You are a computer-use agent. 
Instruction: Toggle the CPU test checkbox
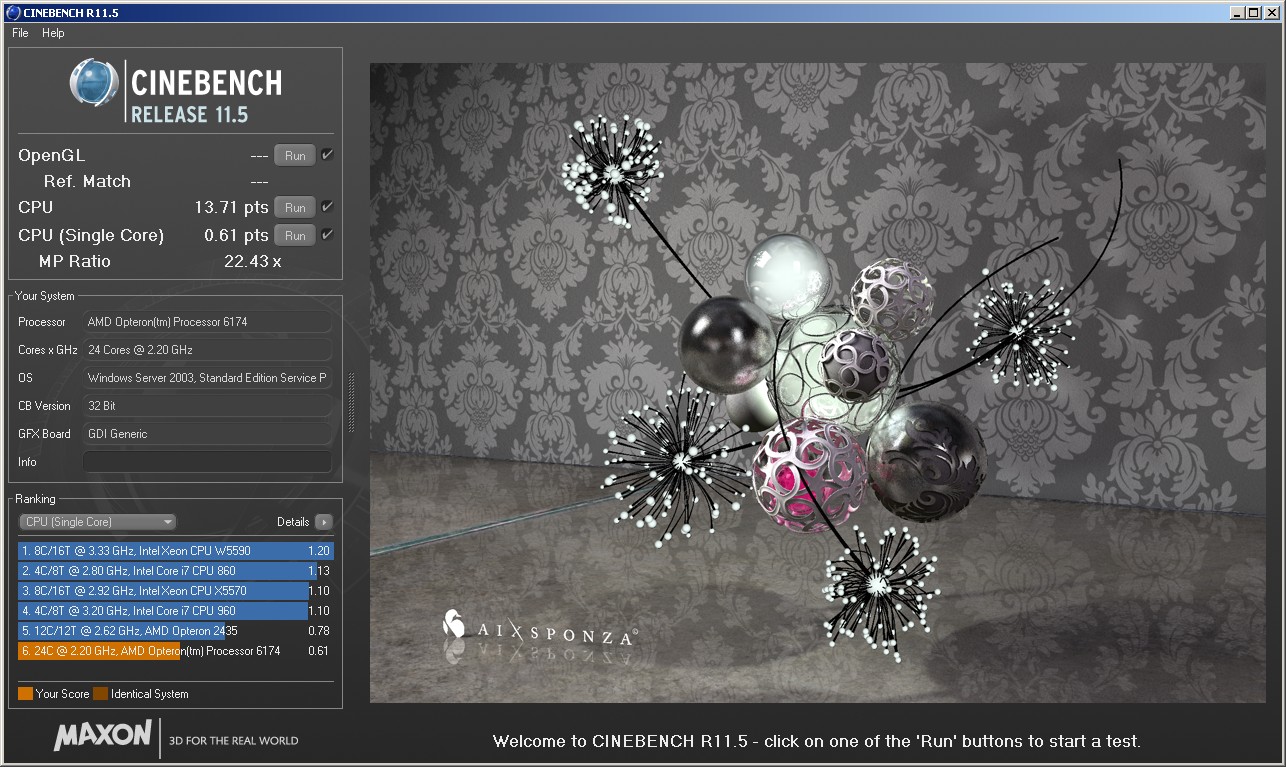[327, 207]
